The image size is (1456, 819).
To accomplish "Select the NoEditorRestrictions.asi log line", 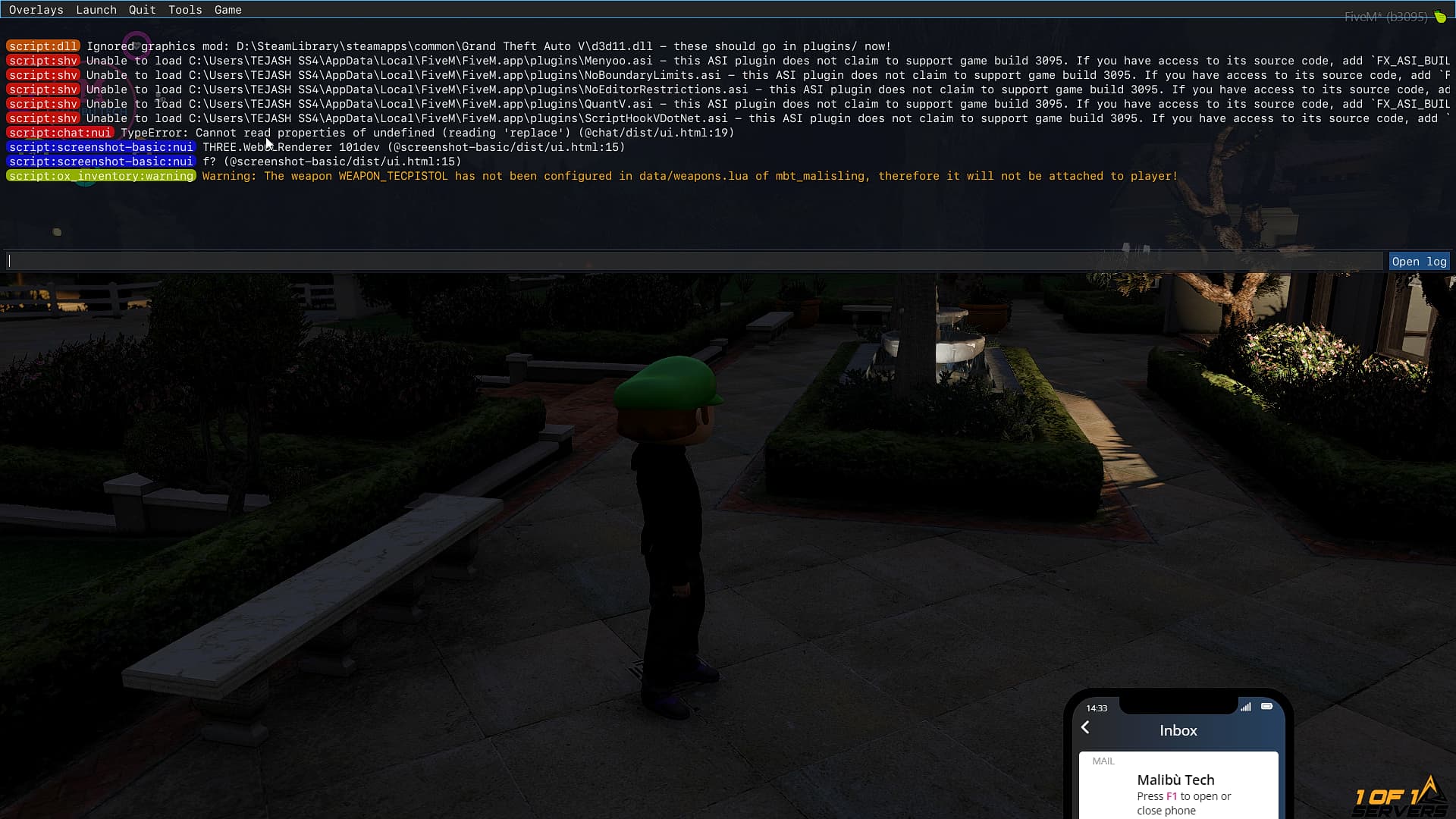I will [767, 89].
